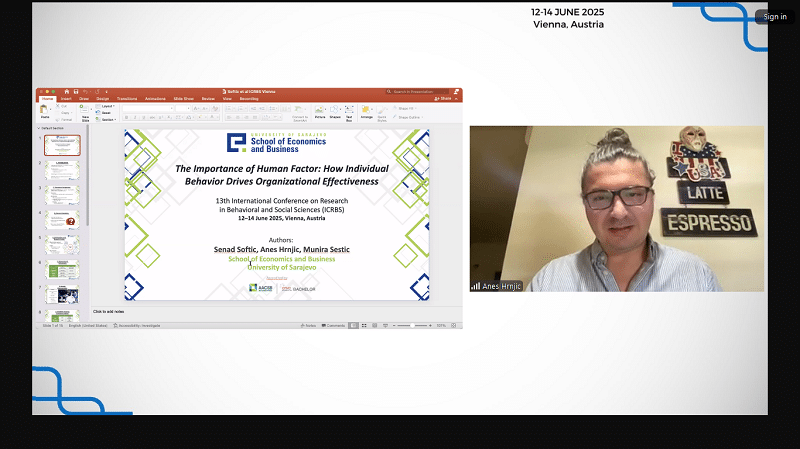Click the Sign in button

coord(774,16)
